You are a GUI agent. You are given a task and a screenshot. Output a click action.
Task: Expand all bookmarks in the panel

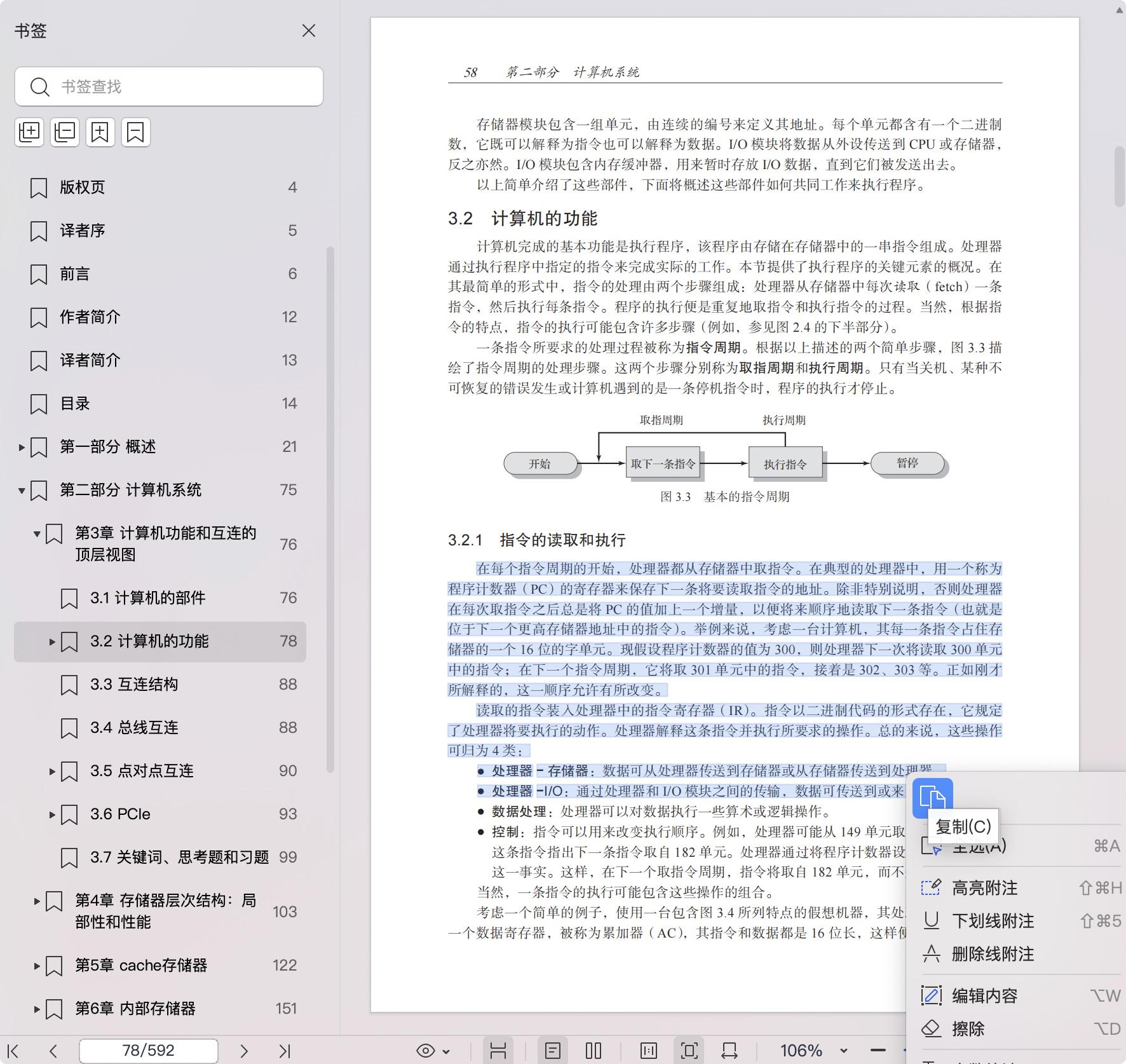(29, 132)
